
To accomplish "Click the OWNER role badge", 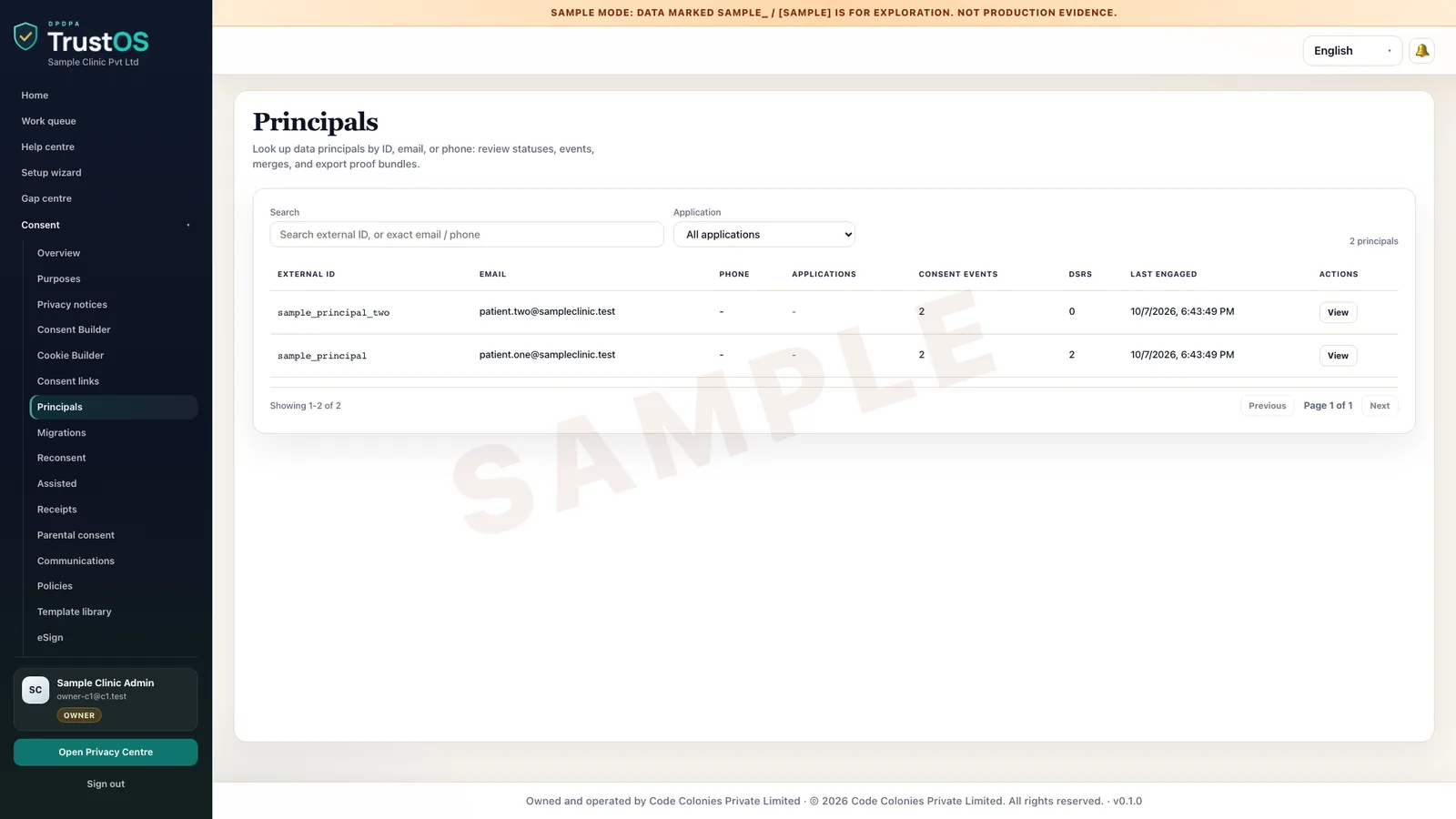I will 79,715.
